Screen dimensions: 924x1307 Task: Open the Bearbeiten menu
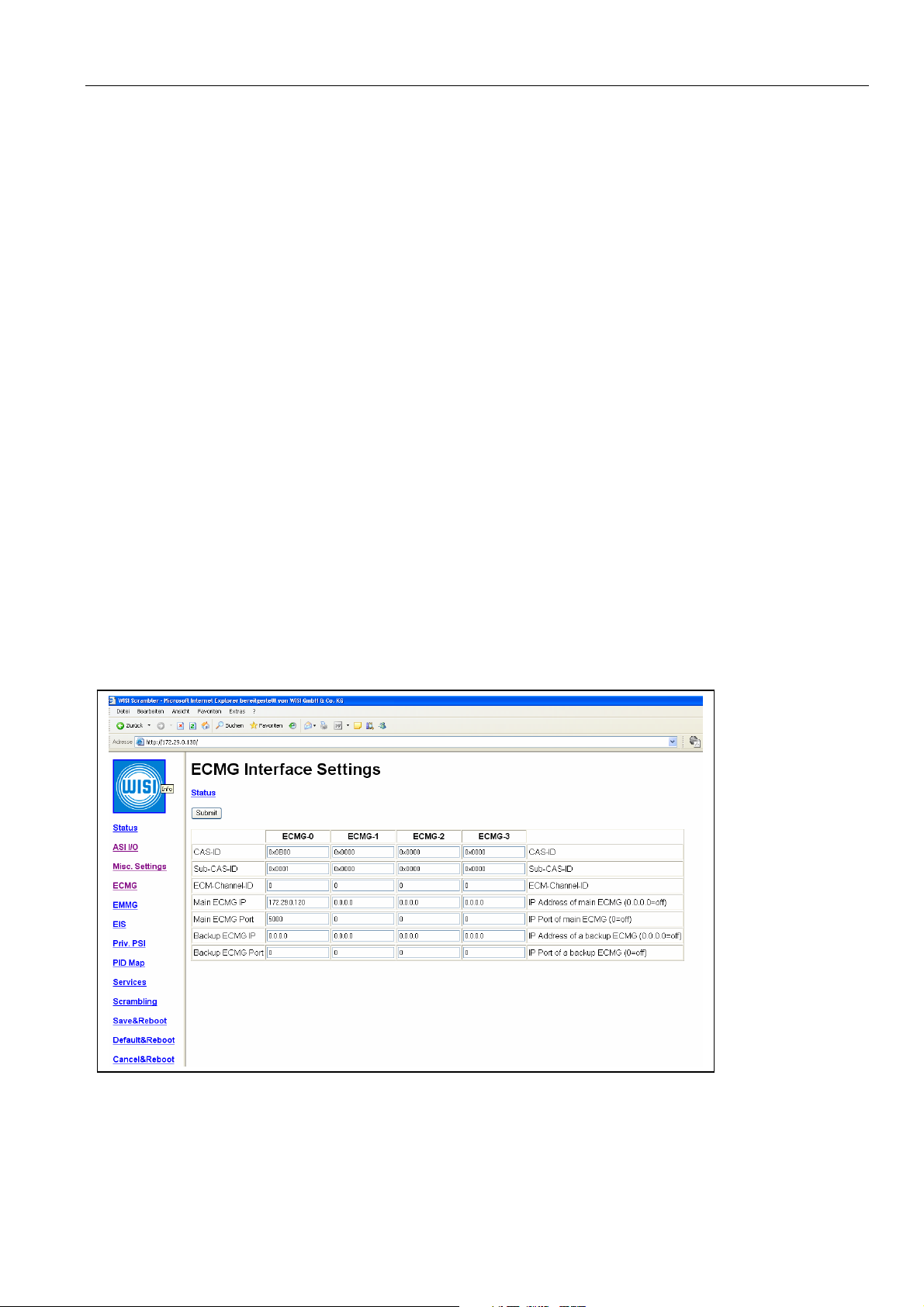151,711
